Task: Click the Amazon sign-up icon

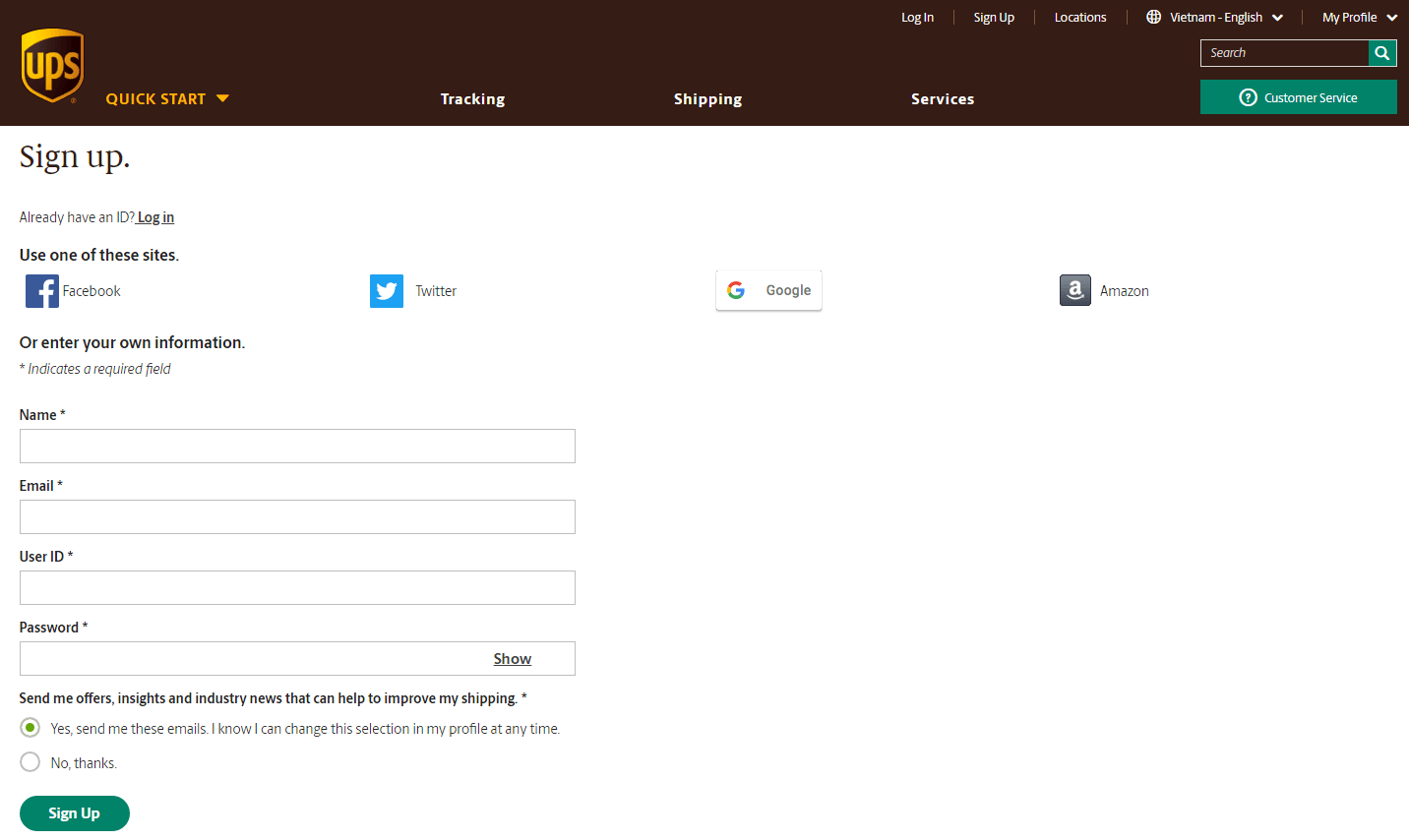Action: pyautogui.click(x=1075, y=290)
